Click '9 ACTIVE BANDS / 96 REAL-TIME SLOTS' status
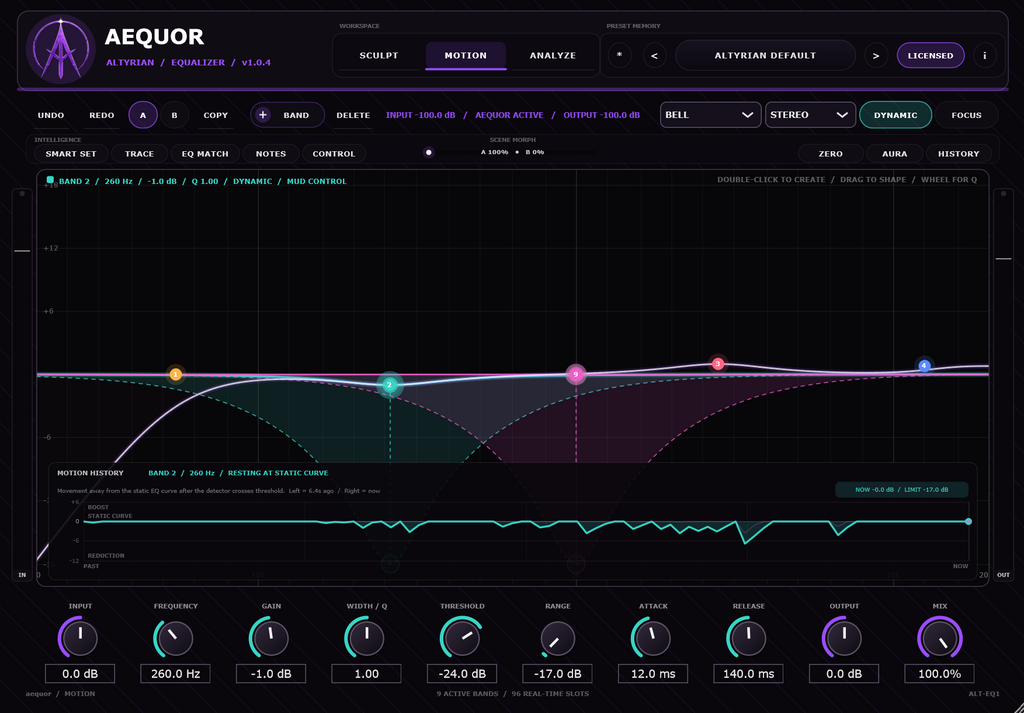 point(513,693)
